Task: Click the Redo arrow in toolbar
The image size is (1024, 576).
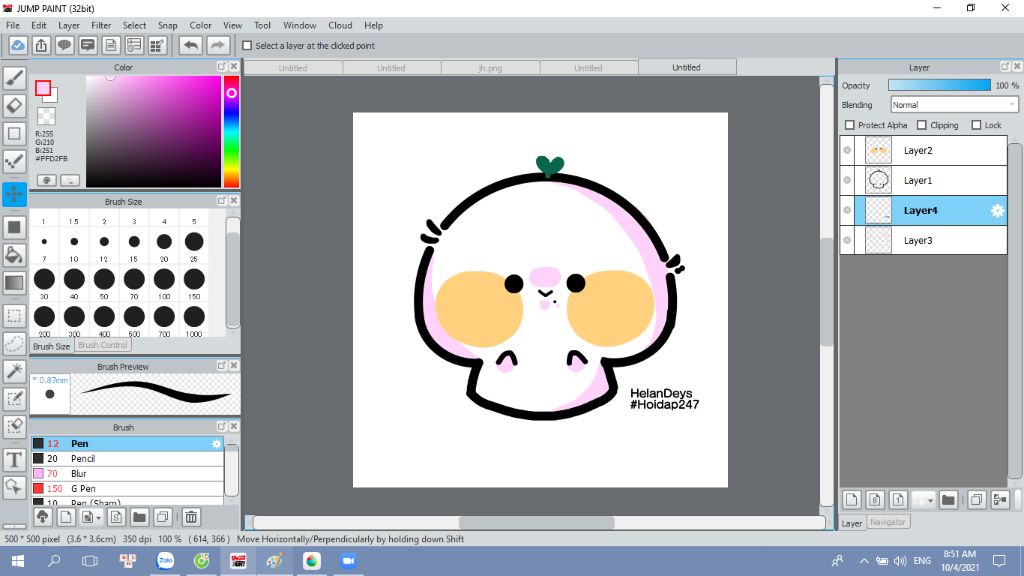Action: 218,45
